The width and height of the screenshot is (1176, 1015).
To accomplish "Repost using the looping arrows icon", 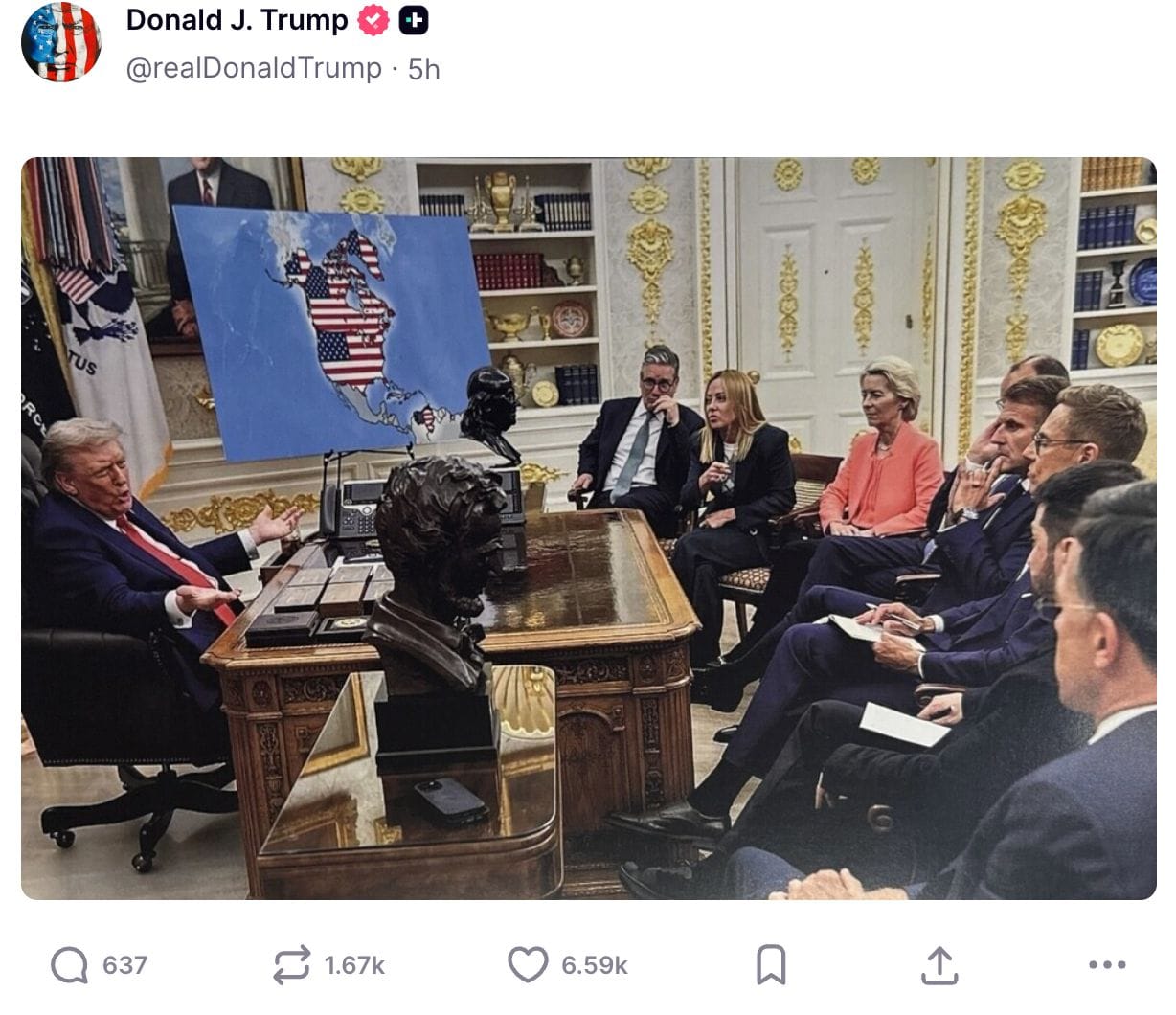I will (x=292, y=965).
